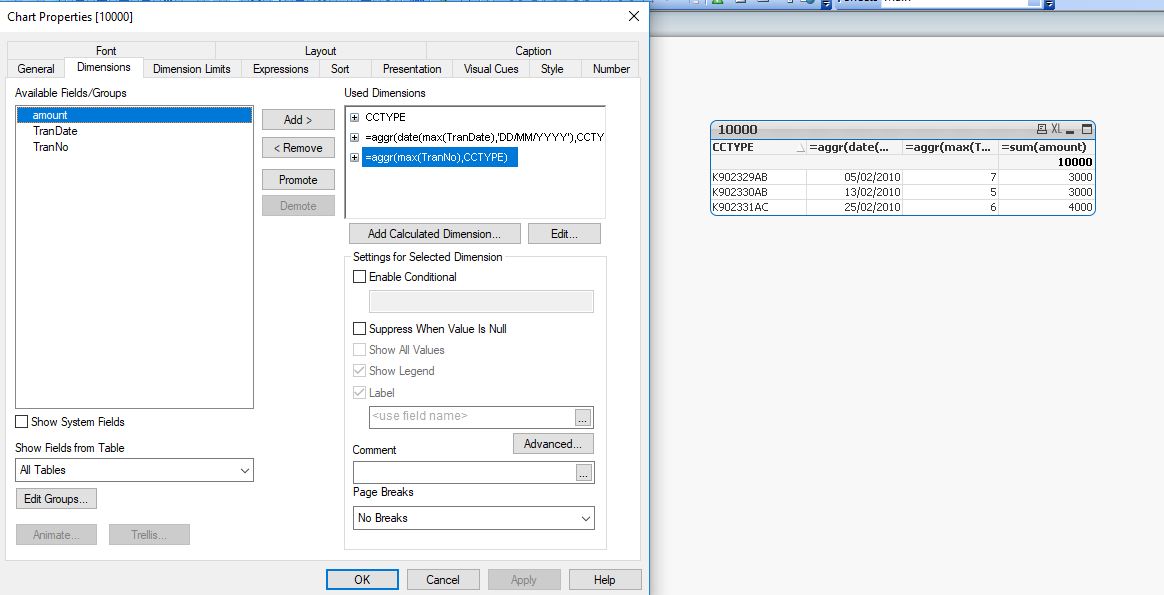Open the Page Breaks dropdown

pyautogui.click(x=474, y=518)
